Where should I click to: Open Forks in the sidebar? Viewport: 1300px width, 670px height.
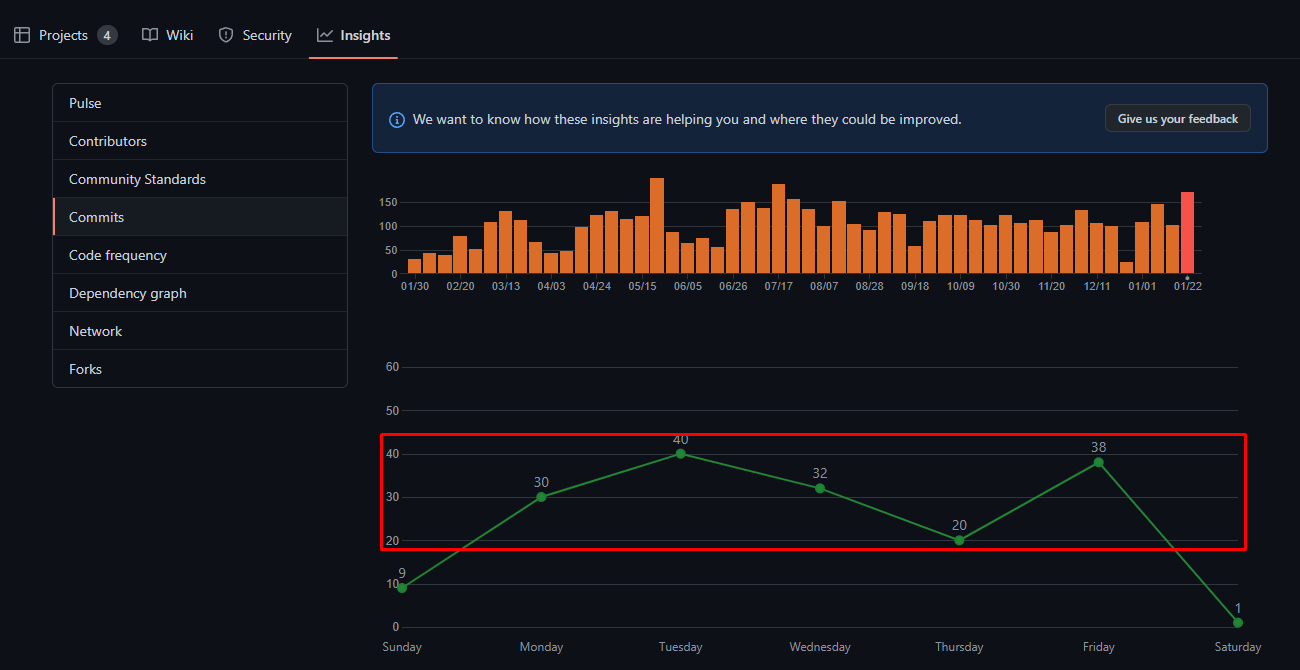(x=85, y=369)
